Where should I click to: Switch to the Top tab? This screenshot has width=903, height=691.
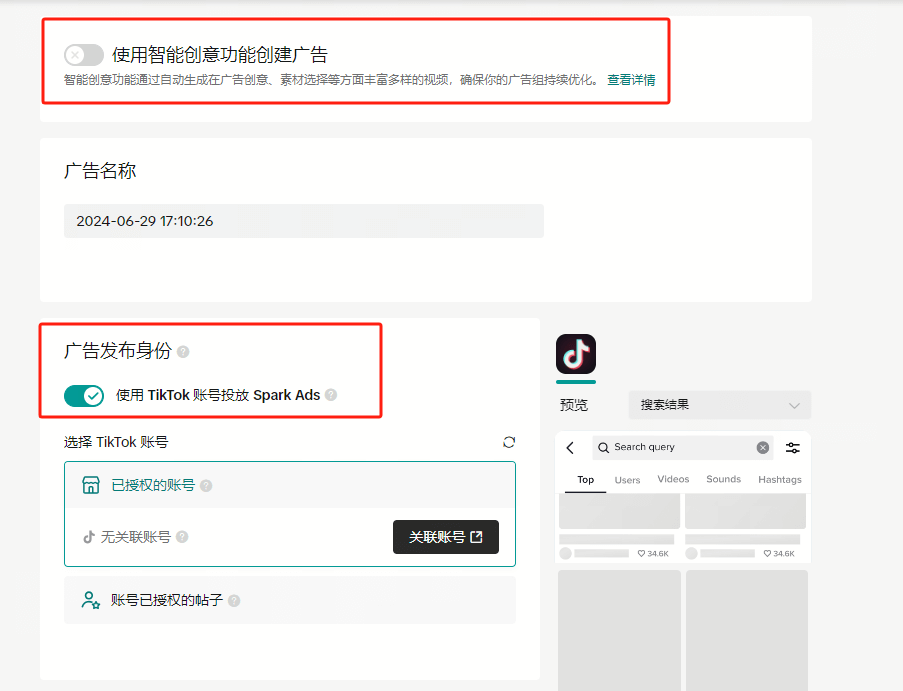586,480
